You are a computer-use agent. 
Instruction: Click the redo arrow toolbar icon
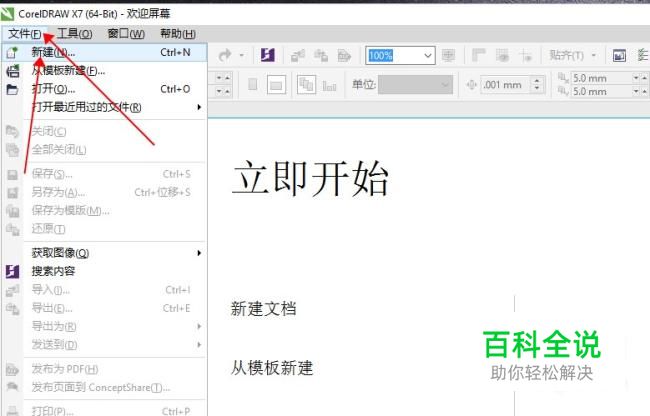225,55
